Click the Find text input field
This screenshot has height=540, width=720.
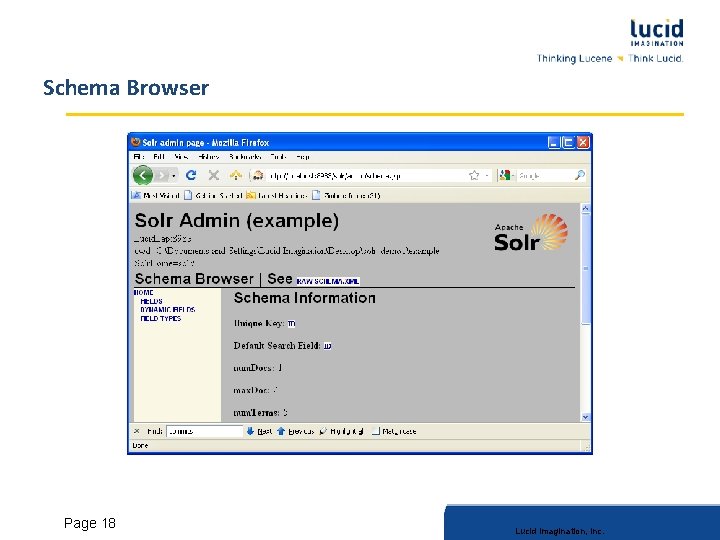[x=204, y=431]
